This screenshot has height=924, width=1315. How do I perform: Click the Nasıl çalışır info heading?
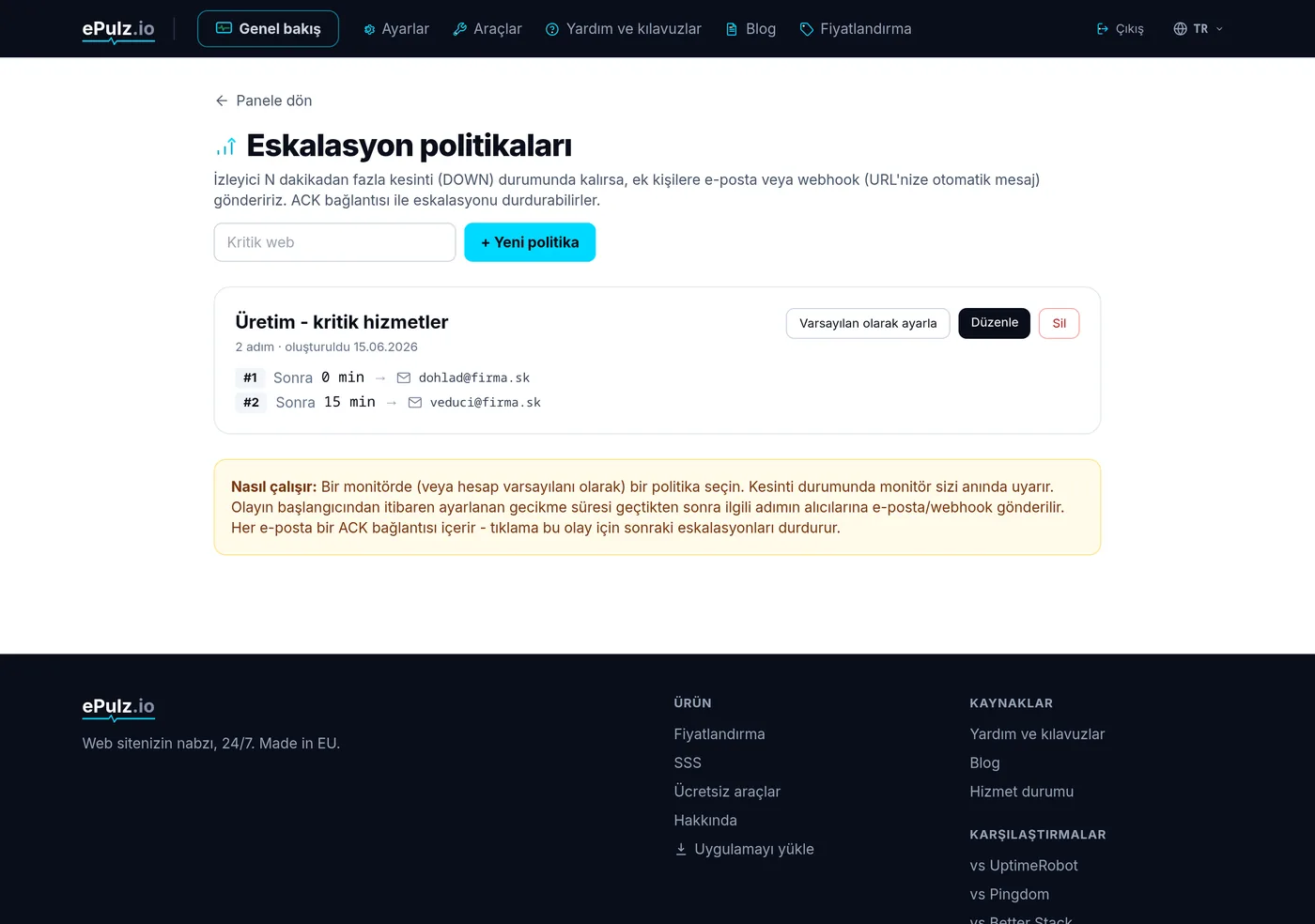(273, 486)
